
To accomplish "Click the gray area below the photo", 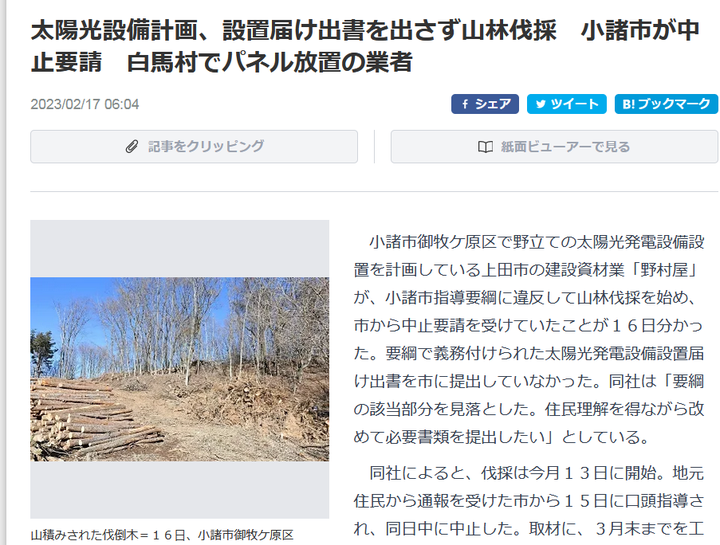I will pos(180,490).
